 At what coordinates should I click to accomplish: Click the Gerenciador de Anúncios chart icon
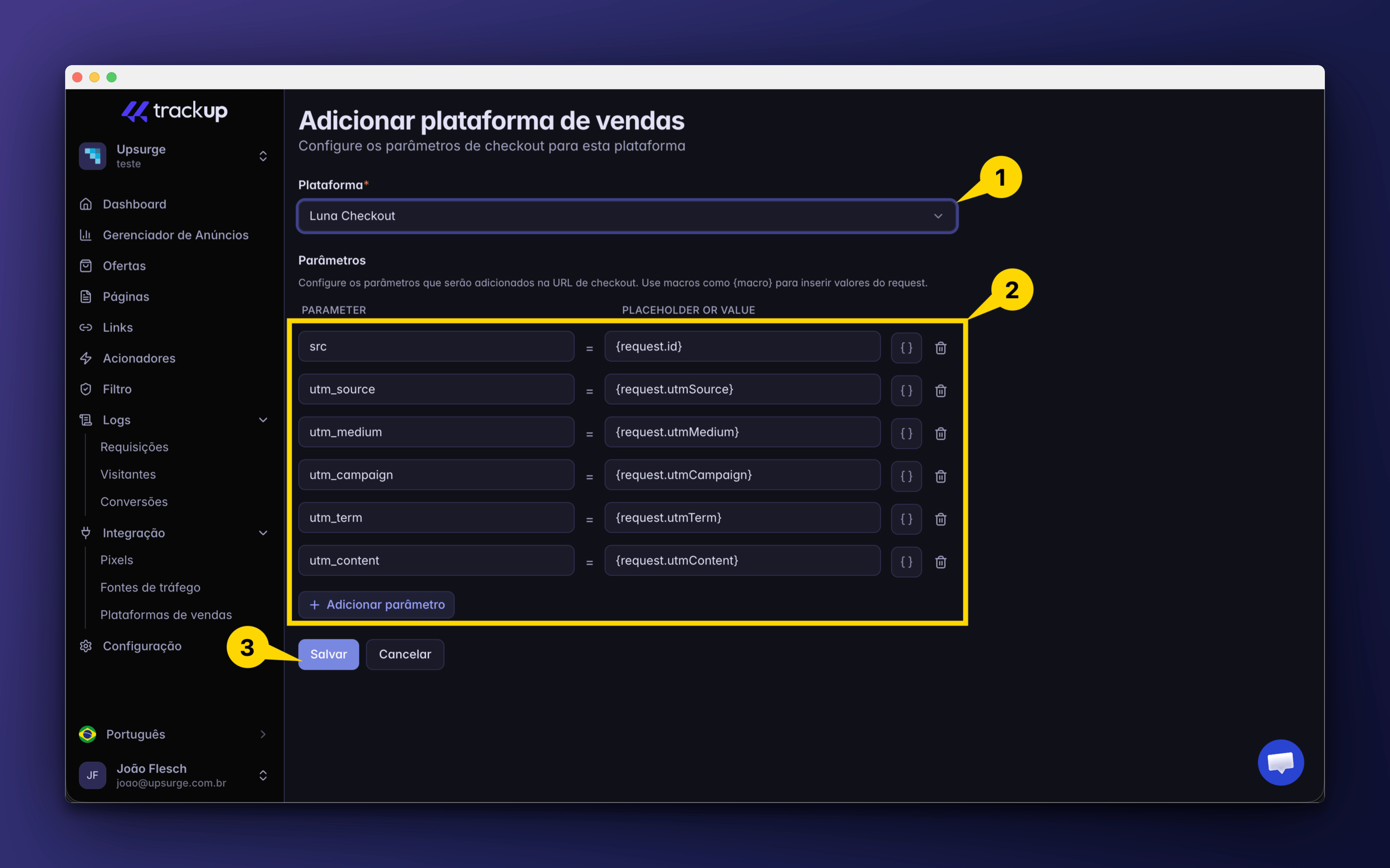tap(86, 235)
